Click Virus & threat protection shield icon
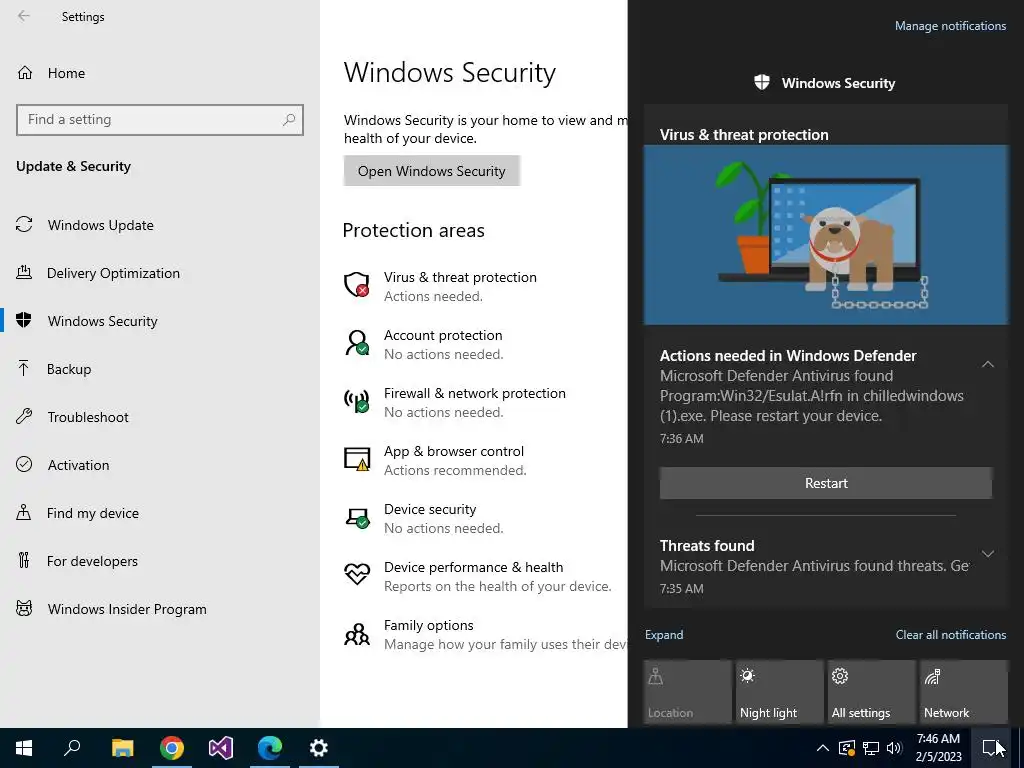Viewport: 1024px width, 768px height. click(357, 285)
